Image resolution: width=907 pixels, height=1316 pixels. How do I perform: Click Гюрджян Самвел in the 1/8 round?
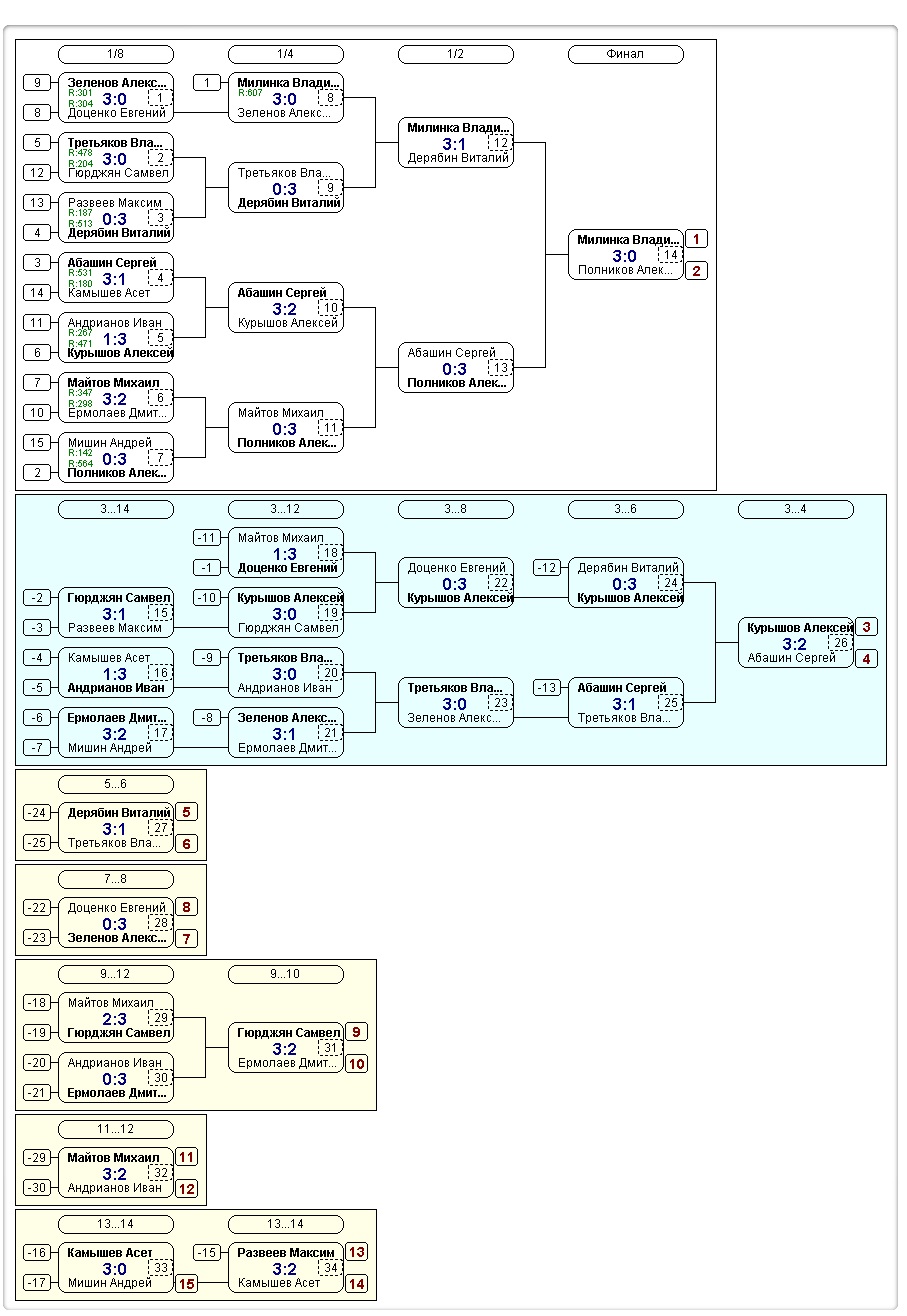pos(118,173)
